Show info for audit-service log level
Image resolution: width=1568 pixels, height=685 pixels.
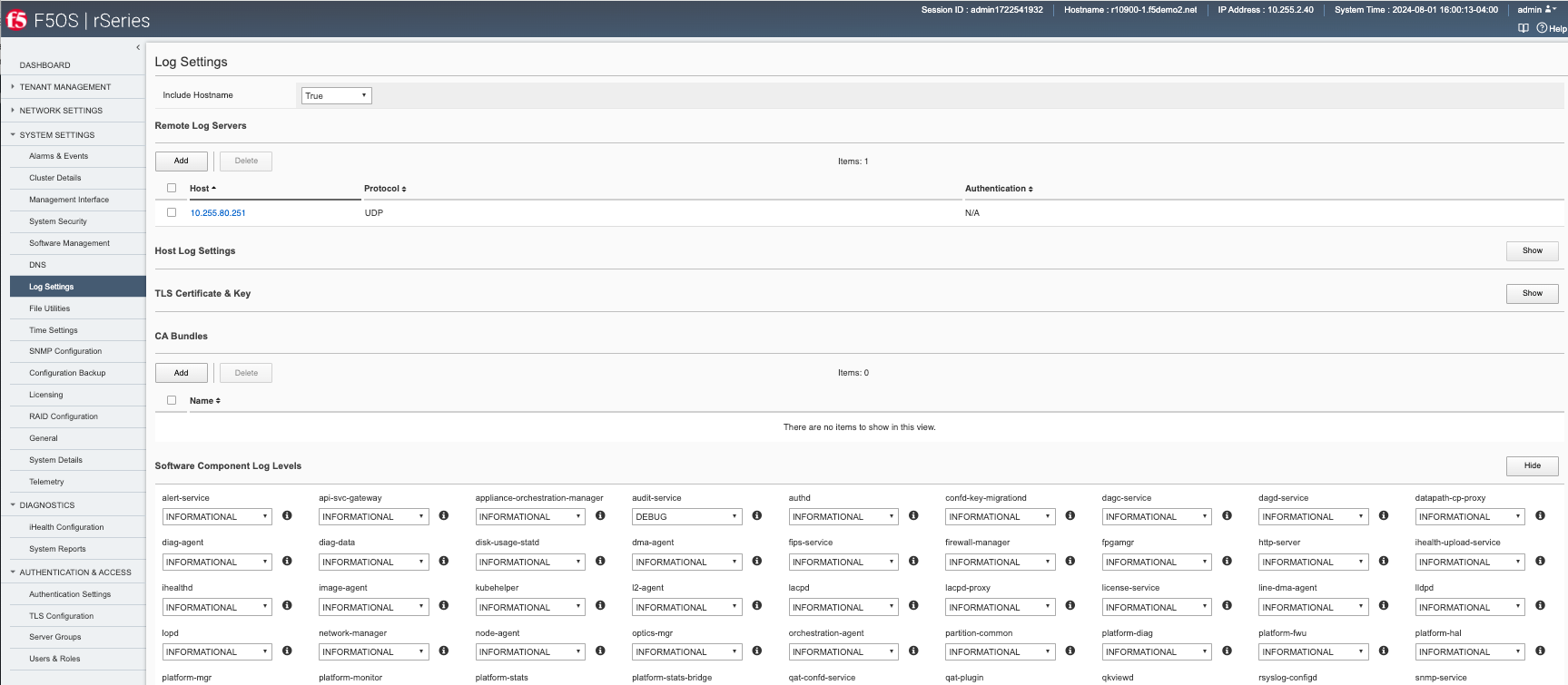[x=757, y=515]
